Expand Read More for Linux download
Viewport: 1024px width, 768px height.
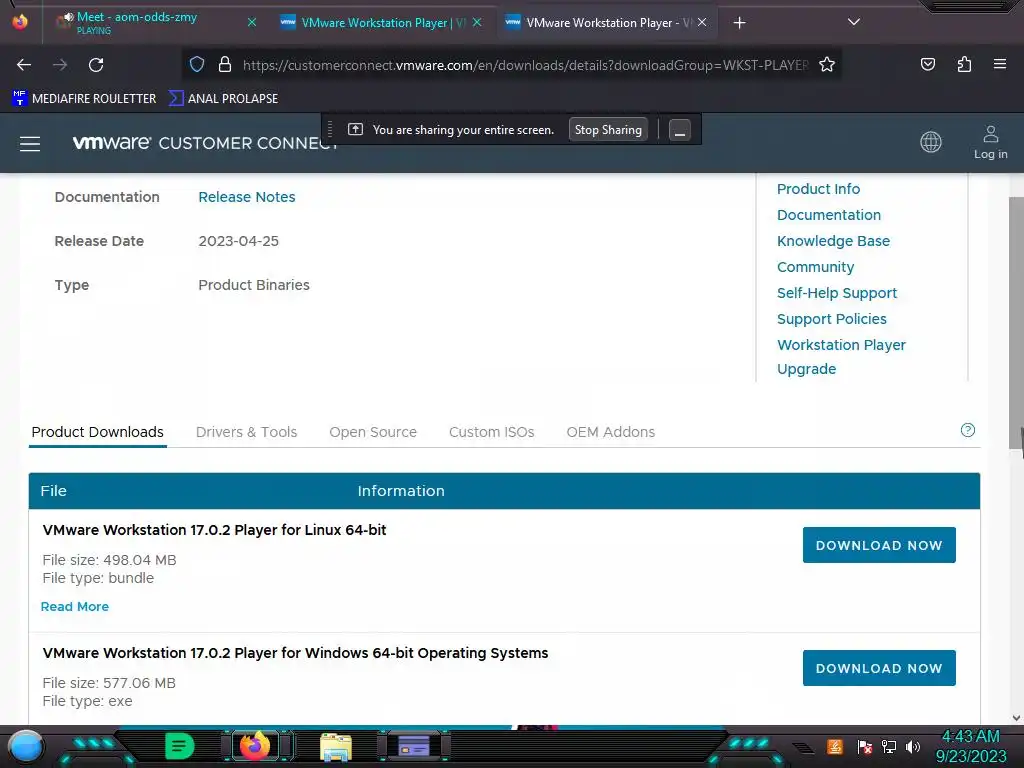[x=74, y=607]
